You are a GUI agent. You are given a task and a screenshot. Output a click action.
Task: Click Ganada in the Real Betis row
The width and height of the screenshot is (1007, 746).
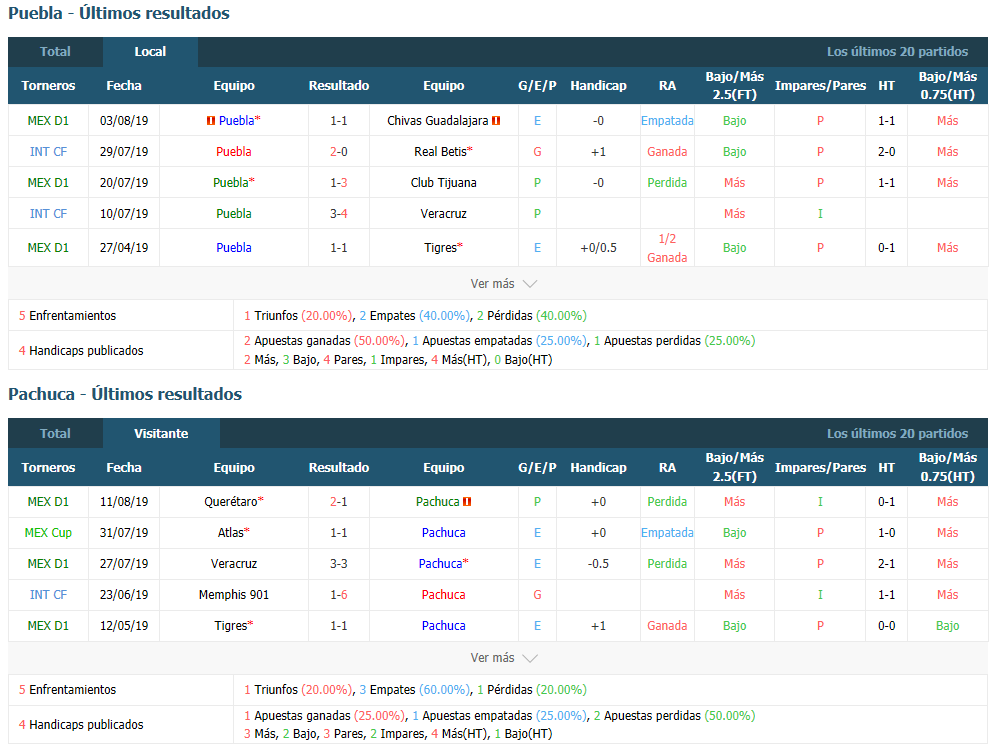click(x=667, y=152)
